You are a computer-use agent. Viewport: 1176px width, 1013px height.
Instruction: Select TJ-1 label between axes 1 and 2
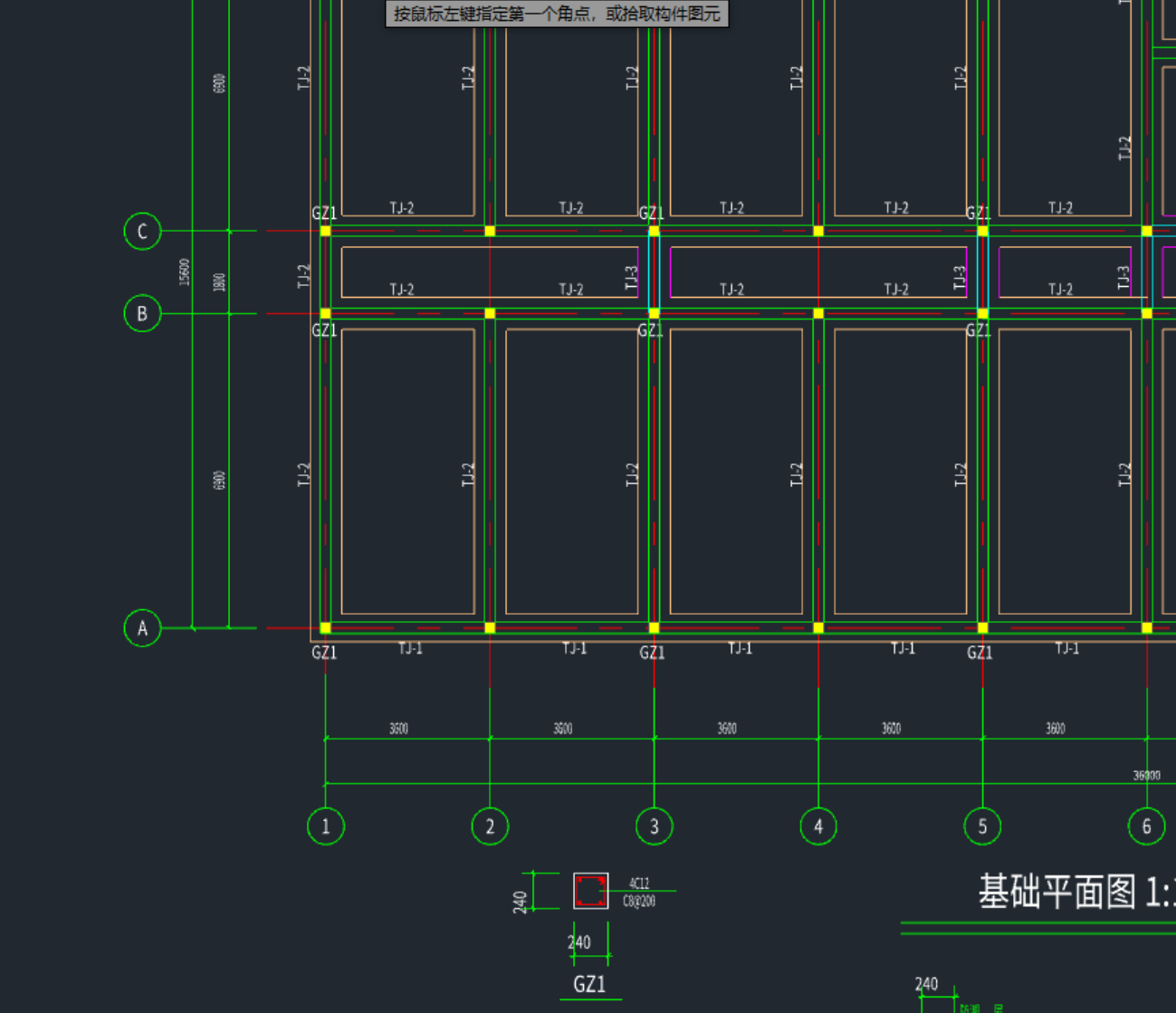pyautogui.click(x=410, y=648)
